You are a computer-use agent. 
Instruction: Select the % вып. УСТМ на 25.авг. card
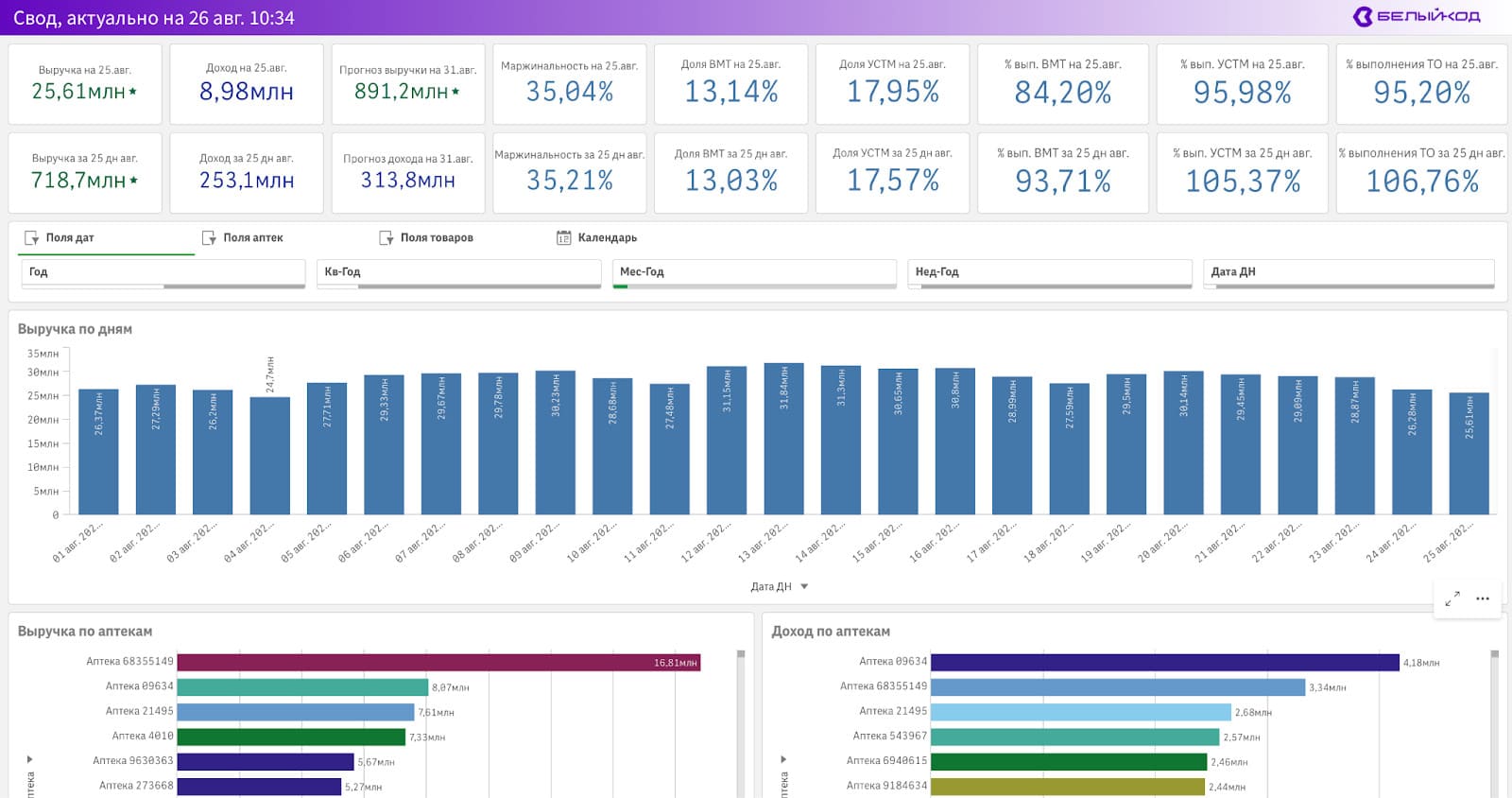[1243, 84]
